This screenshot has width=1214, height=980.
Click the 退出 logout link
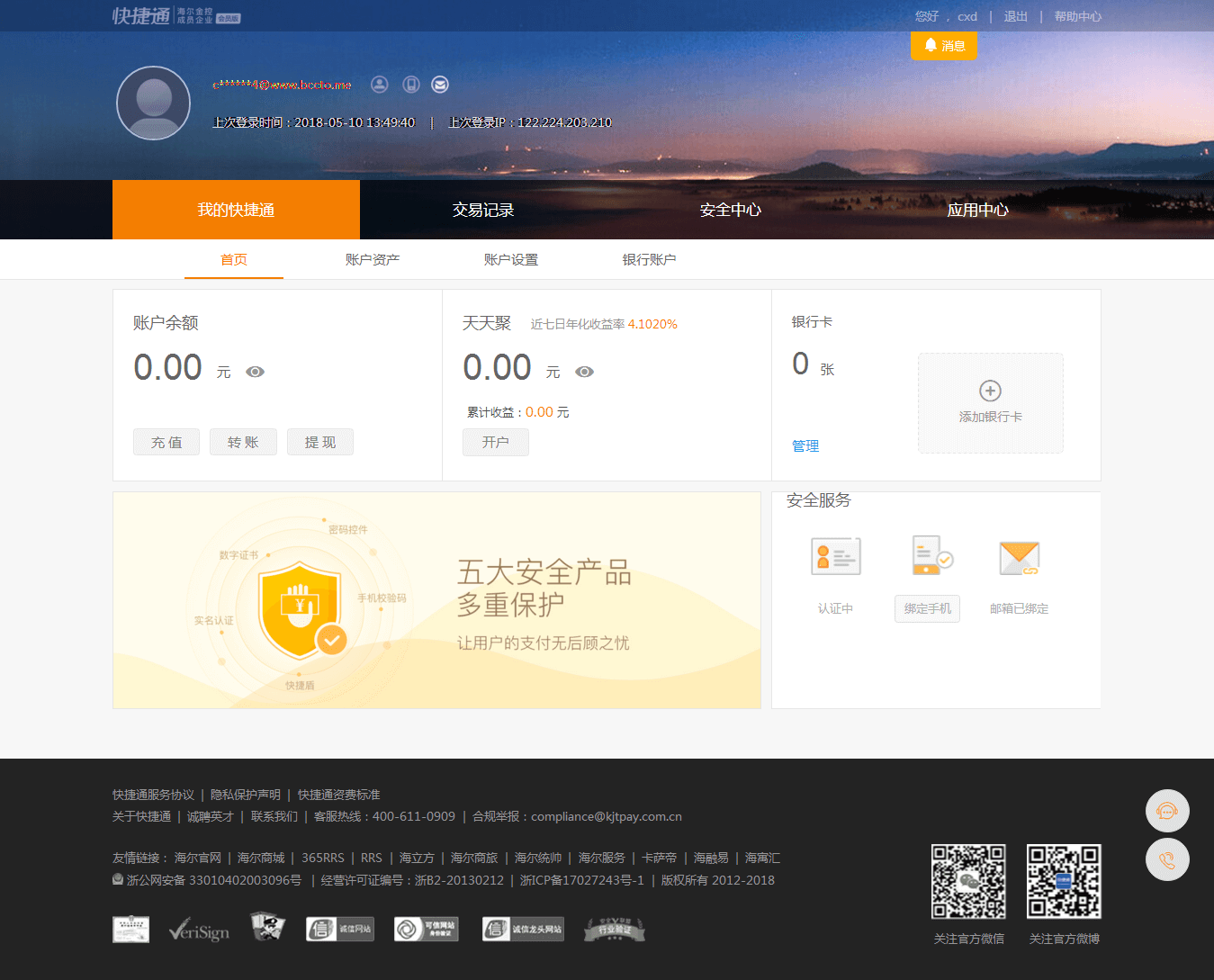[x=1016, y=16]
